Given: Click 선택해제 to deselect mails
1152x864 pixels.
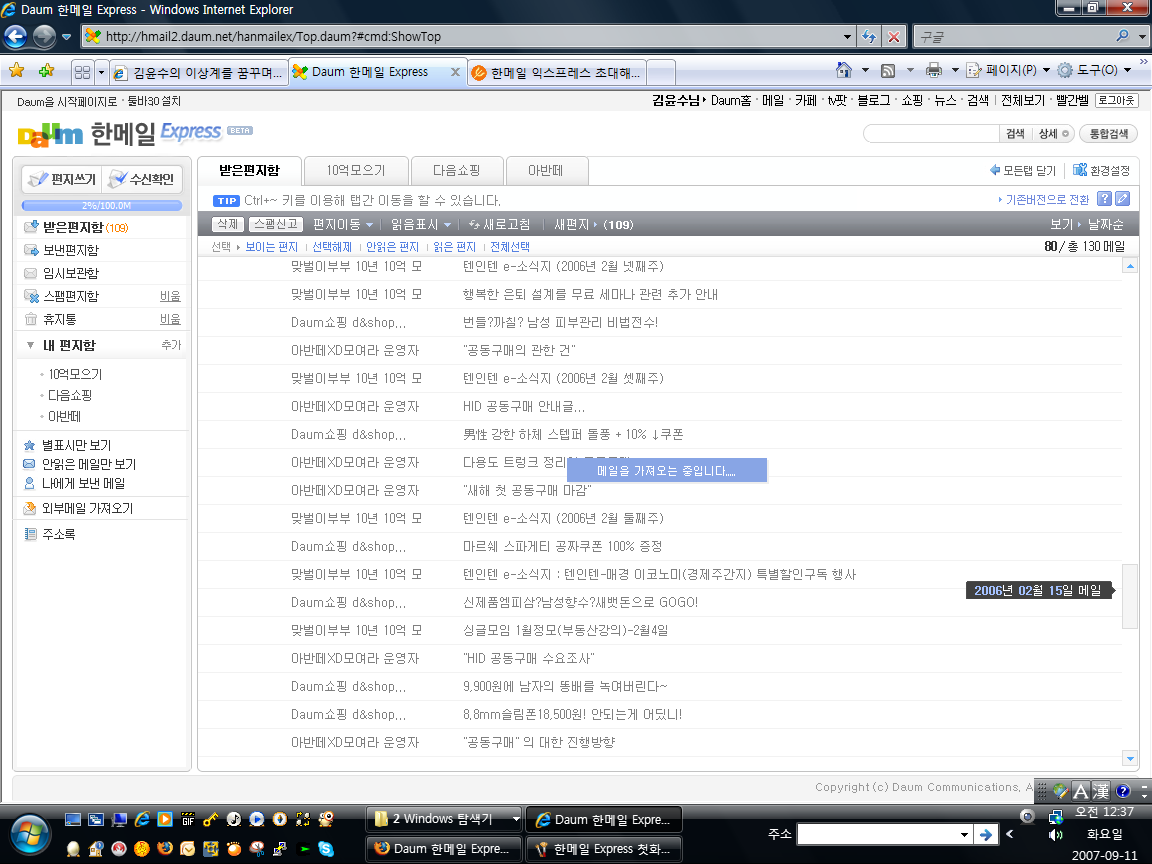Looking at the screenshot, I should point(332,247).
